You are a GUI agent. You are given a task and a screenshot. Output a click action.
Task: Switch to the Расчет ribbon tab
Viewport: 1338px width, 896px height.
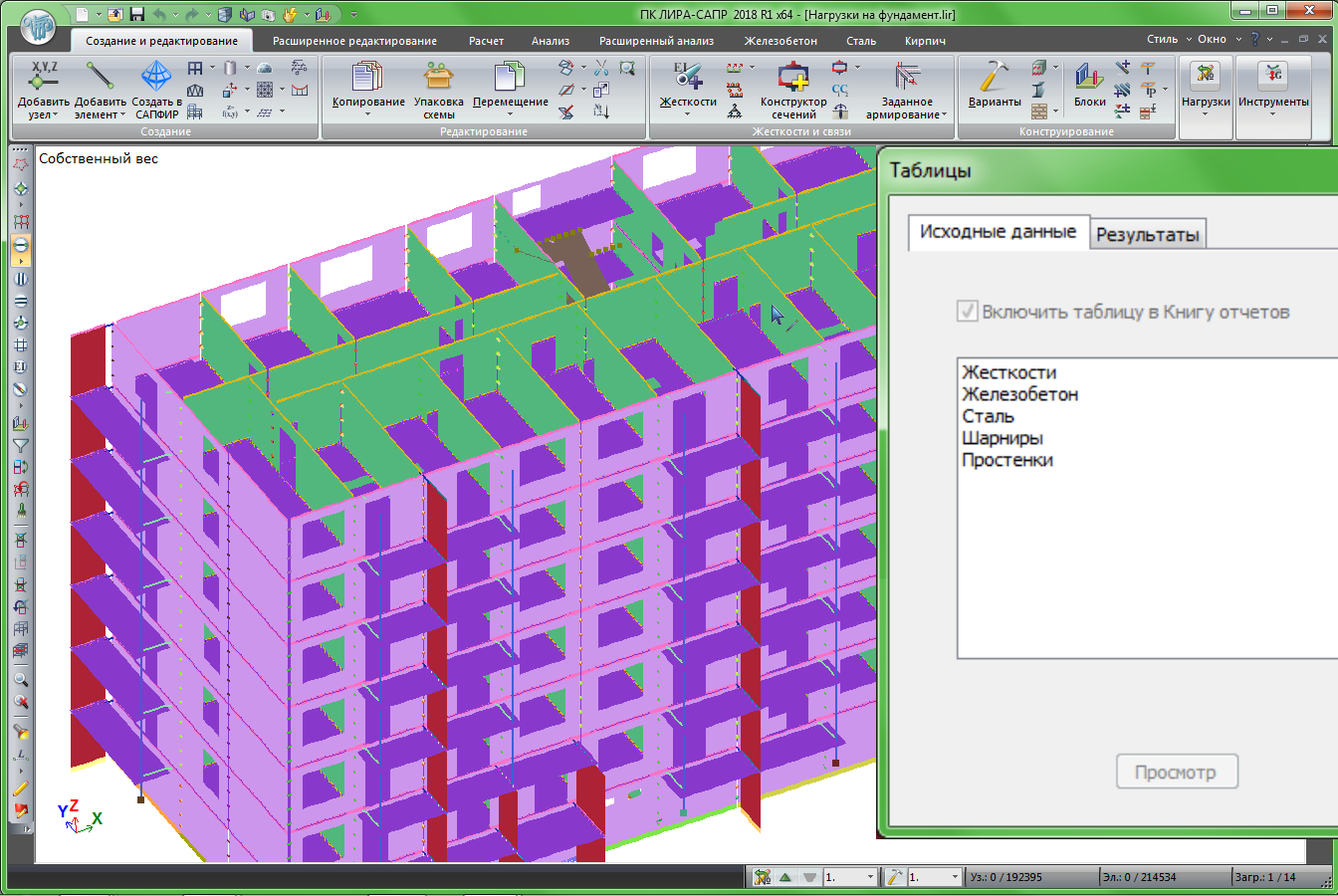[x=486, y=41]
